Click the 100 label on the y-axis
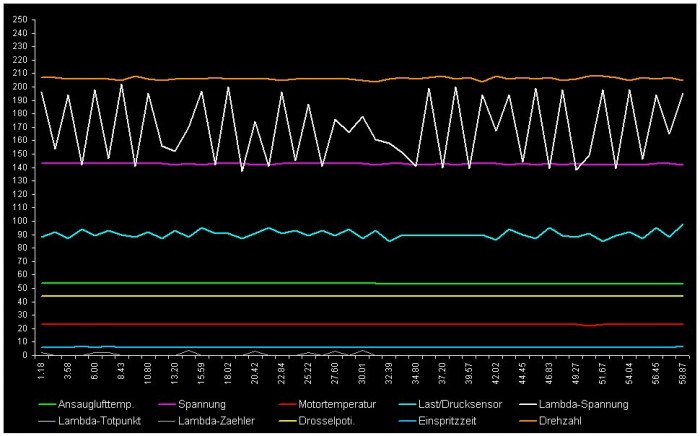Image resolution: width=700 pixels, height=436 pixels. pos(18,221)
